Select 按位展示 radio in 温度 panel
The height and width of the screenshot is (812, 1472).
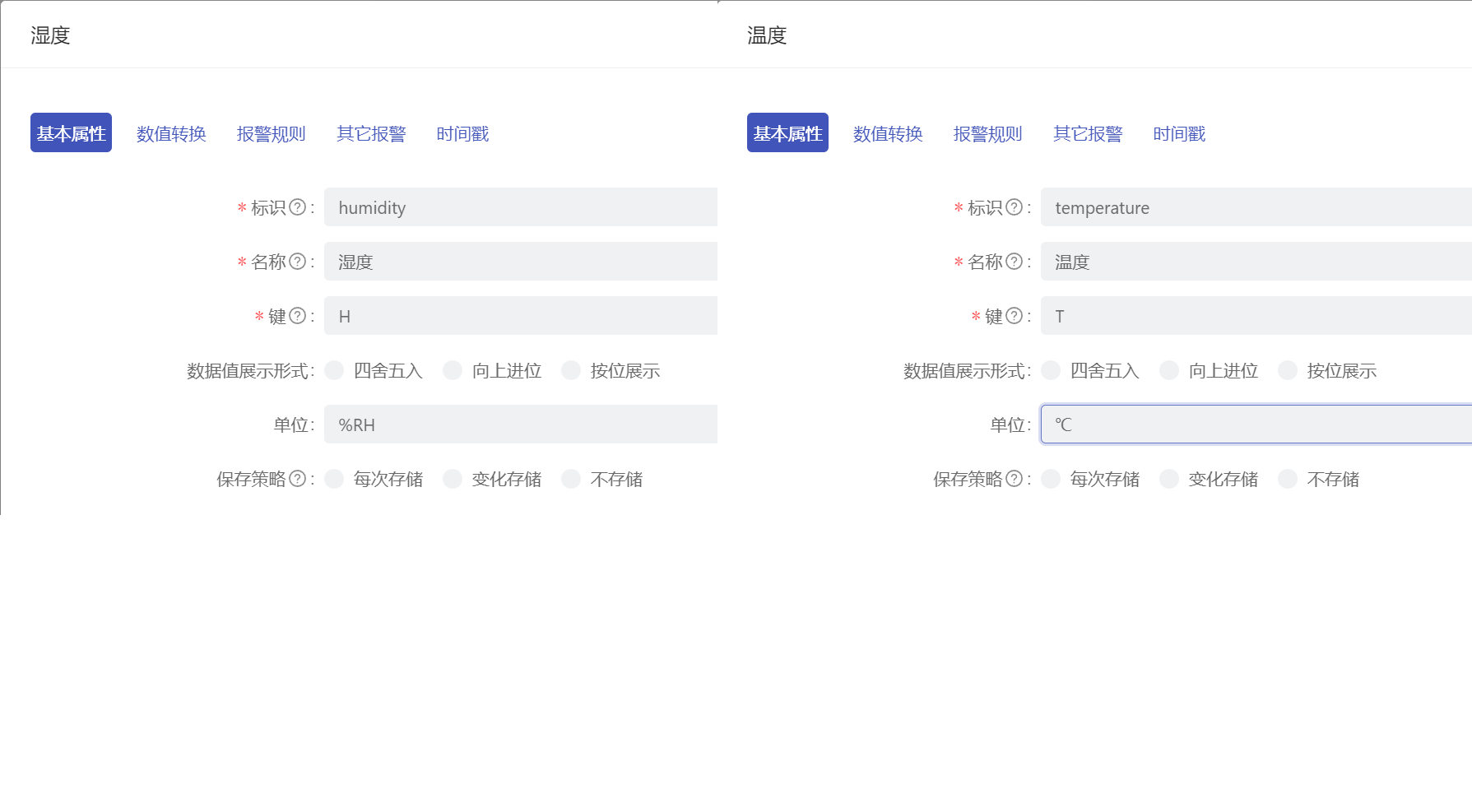pyautogui.click(x=1288, y=370)
